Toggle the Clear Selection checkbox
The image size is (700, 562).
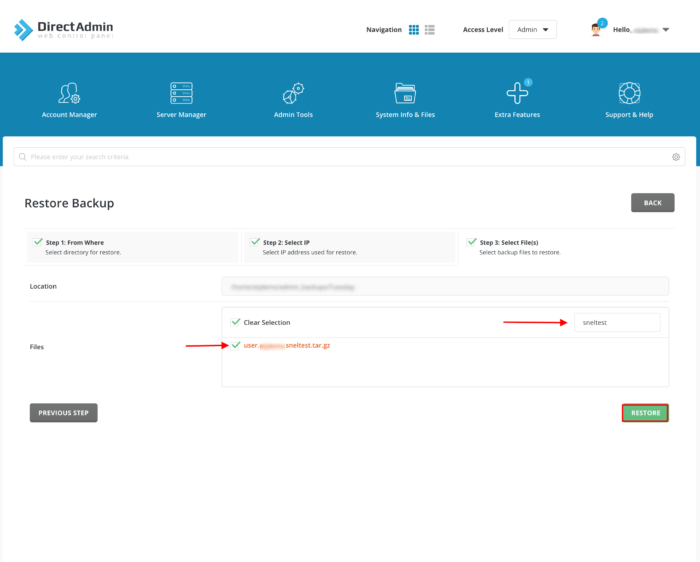pos(236,322)
